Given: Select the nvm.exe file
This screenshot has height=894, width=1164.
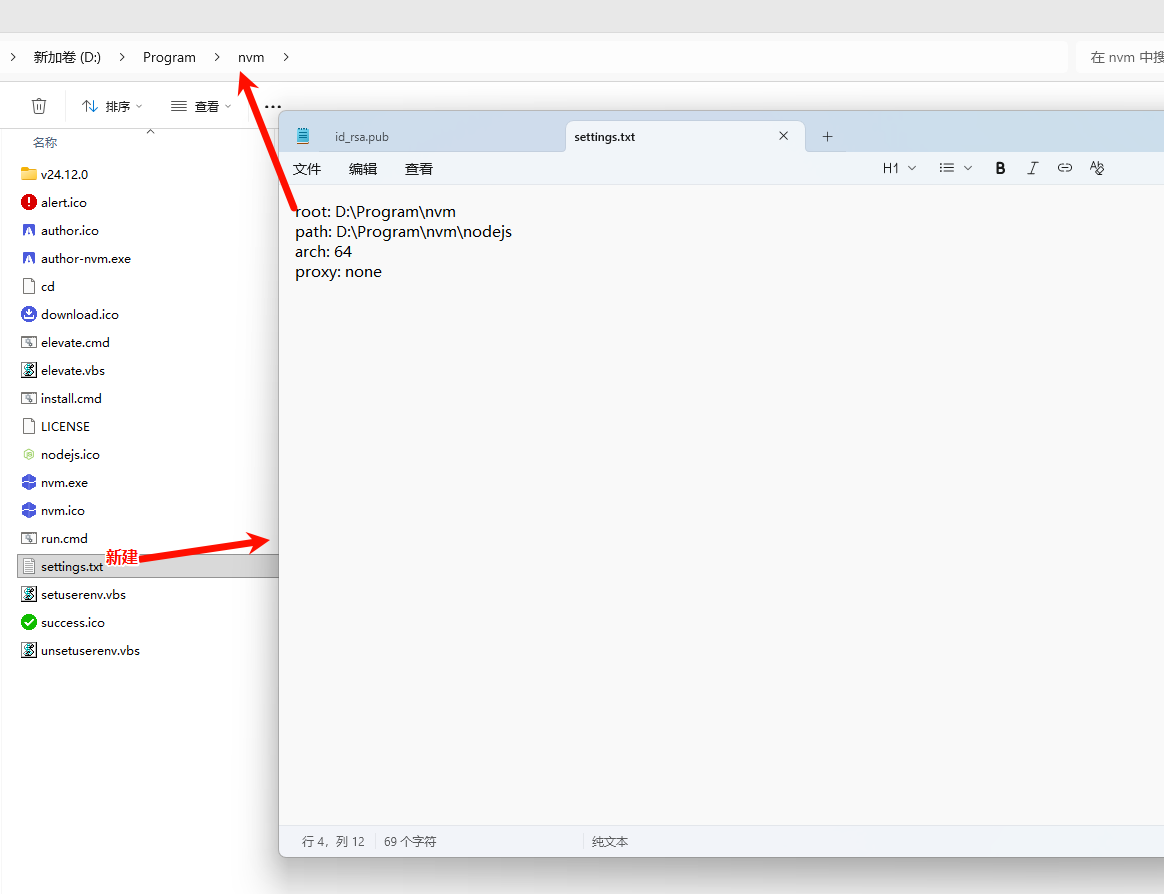Looking at the screenshot, I should tap(64, 482).
